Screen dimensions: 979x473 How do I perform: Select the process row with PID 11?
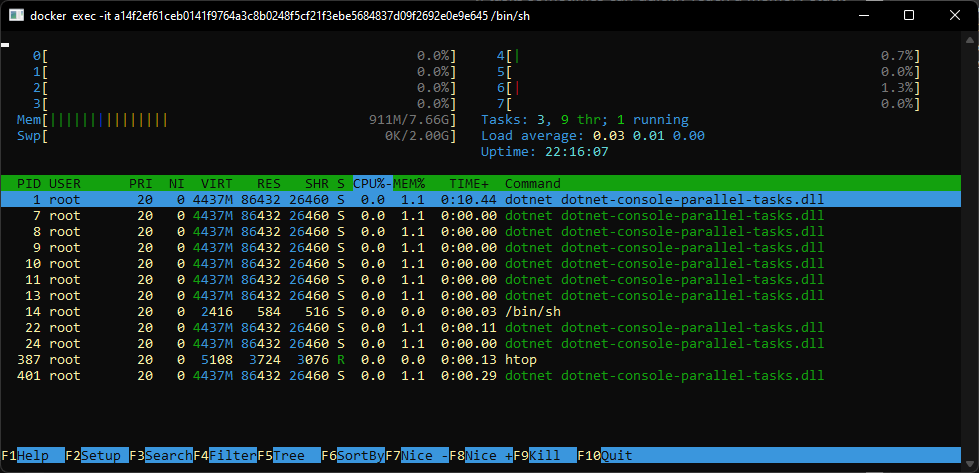click(x=481, y=280)
